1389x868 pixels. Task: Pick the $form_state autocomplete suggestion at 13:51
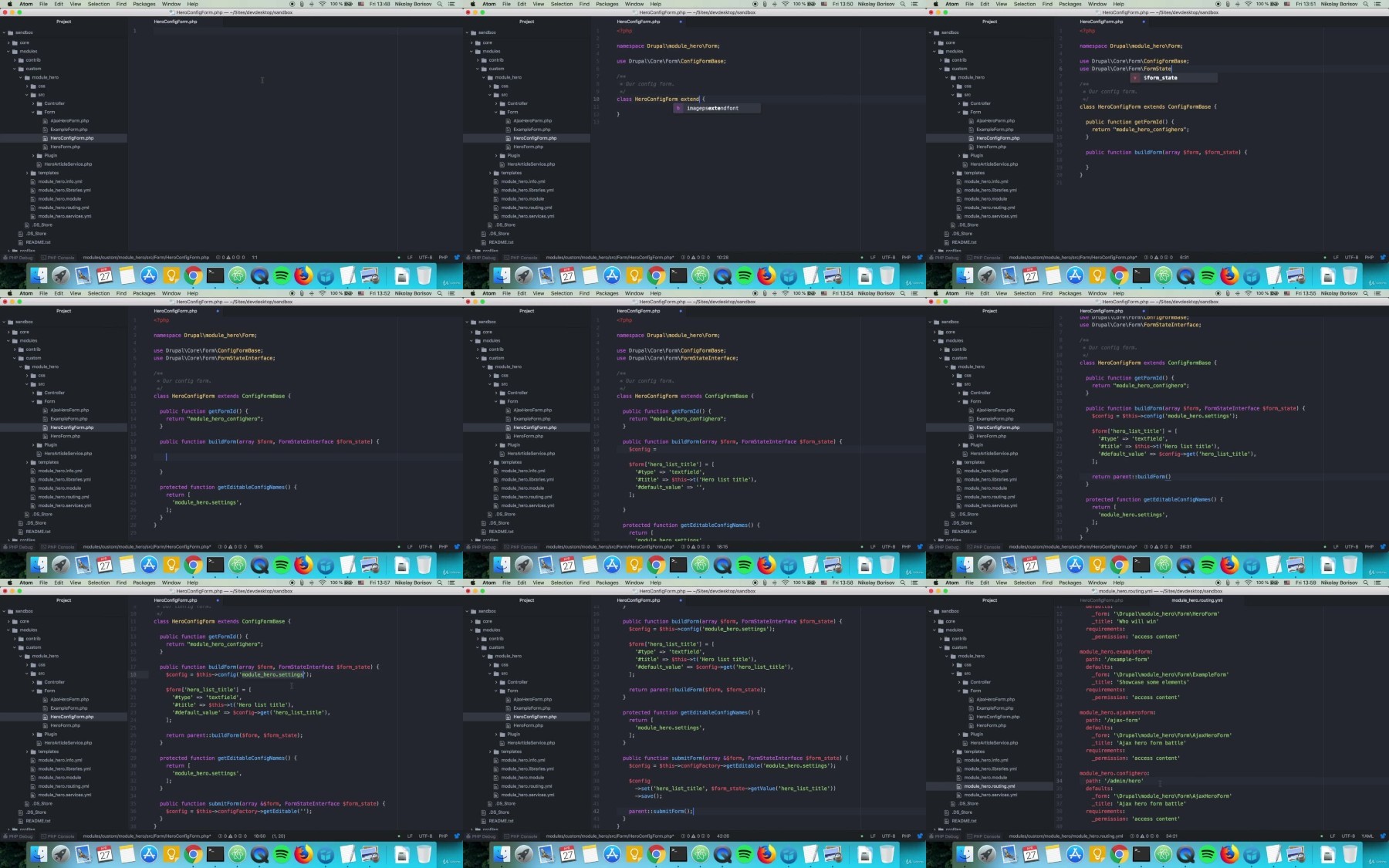click(x=1174, y=78)
